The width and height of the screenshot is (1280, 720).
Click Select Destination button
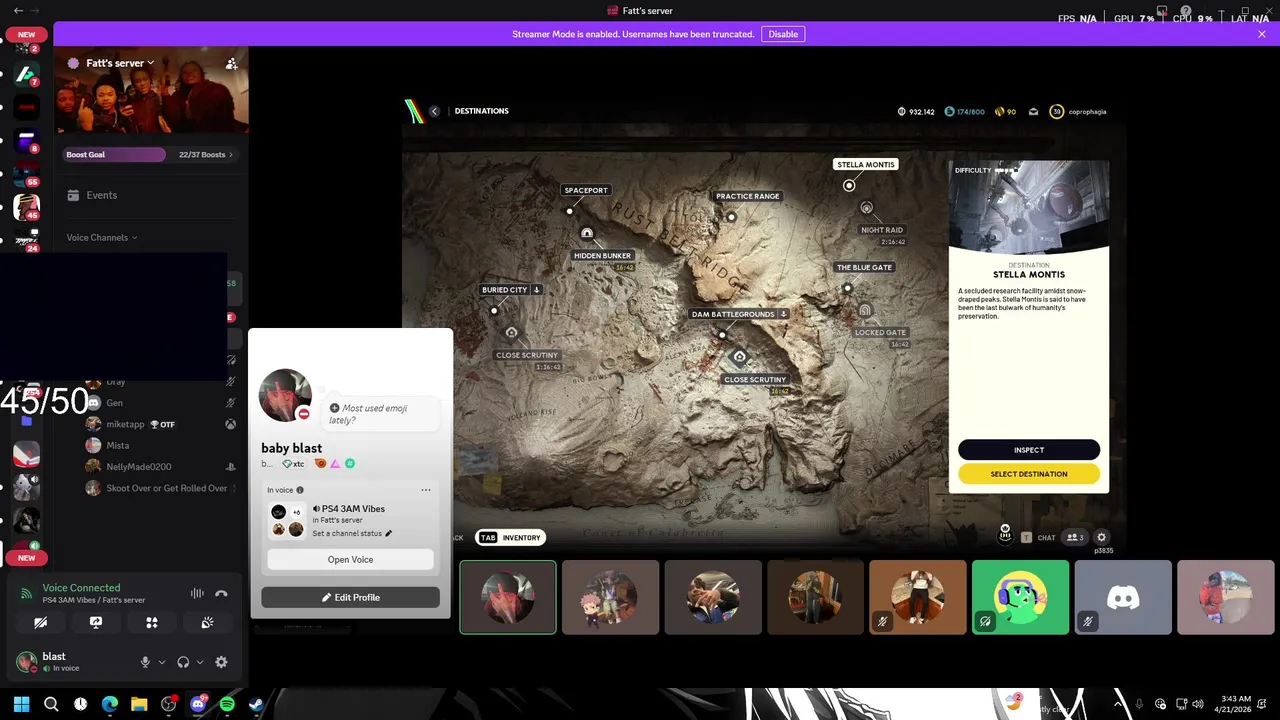click(x=1029, y=474)
